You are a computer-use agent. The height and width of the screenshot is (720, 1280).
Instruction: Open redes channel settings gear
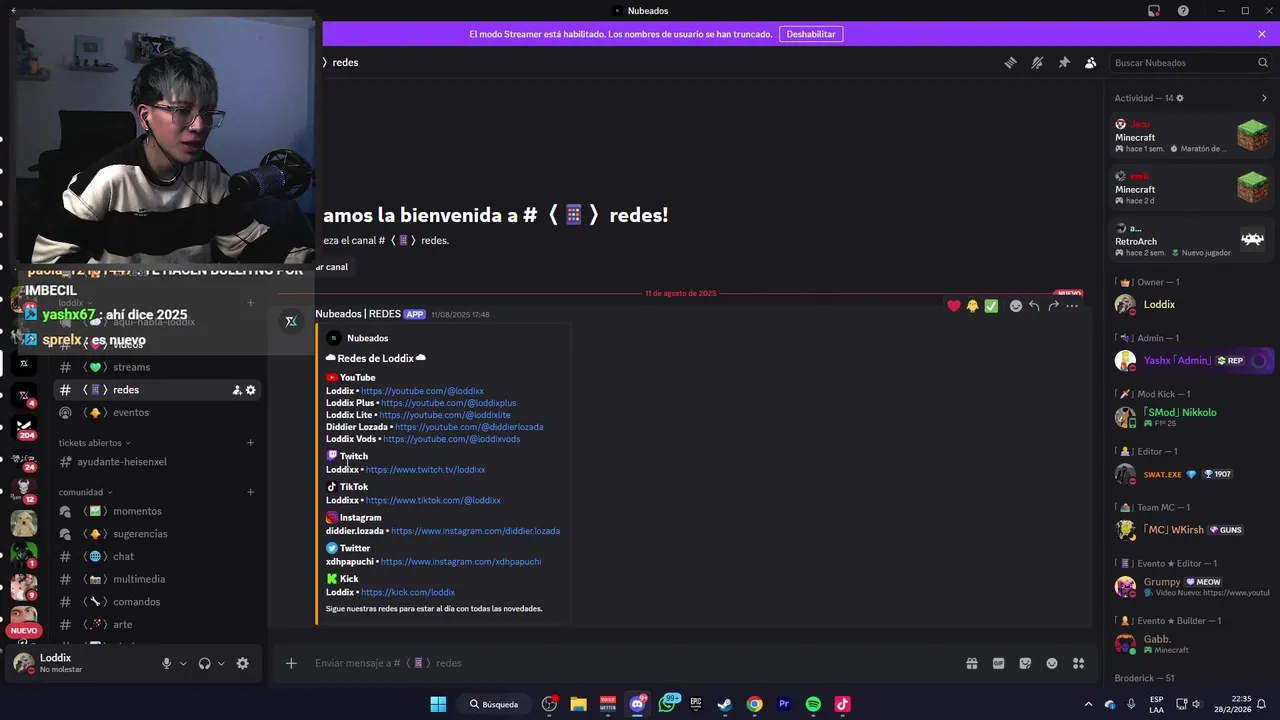coord(251,390)
